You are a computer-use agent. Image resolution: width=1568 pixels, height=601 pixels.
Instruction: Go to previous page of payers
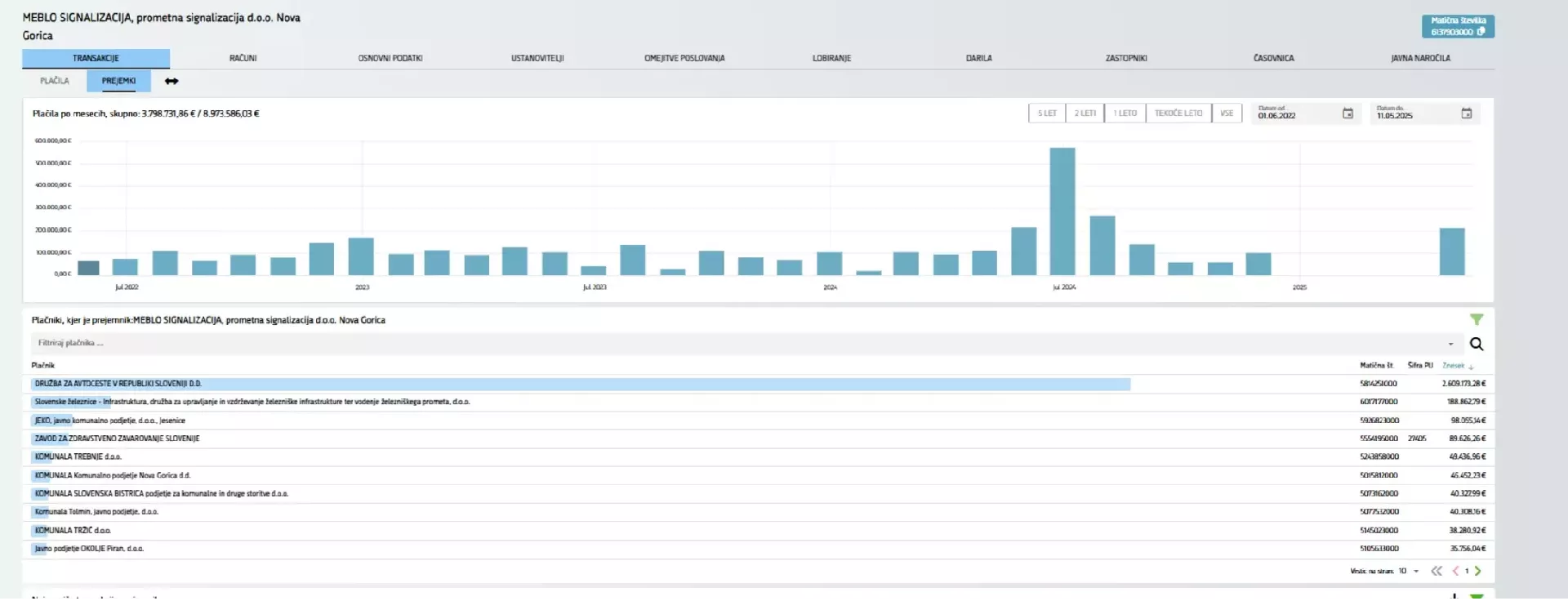pyautogui.click(x=1455, y=571)
